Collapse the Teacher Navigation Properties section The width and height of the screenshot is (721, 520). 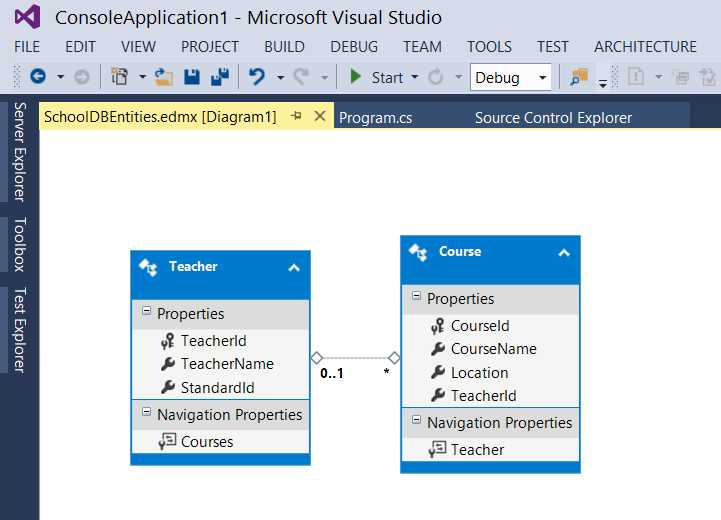146,412
